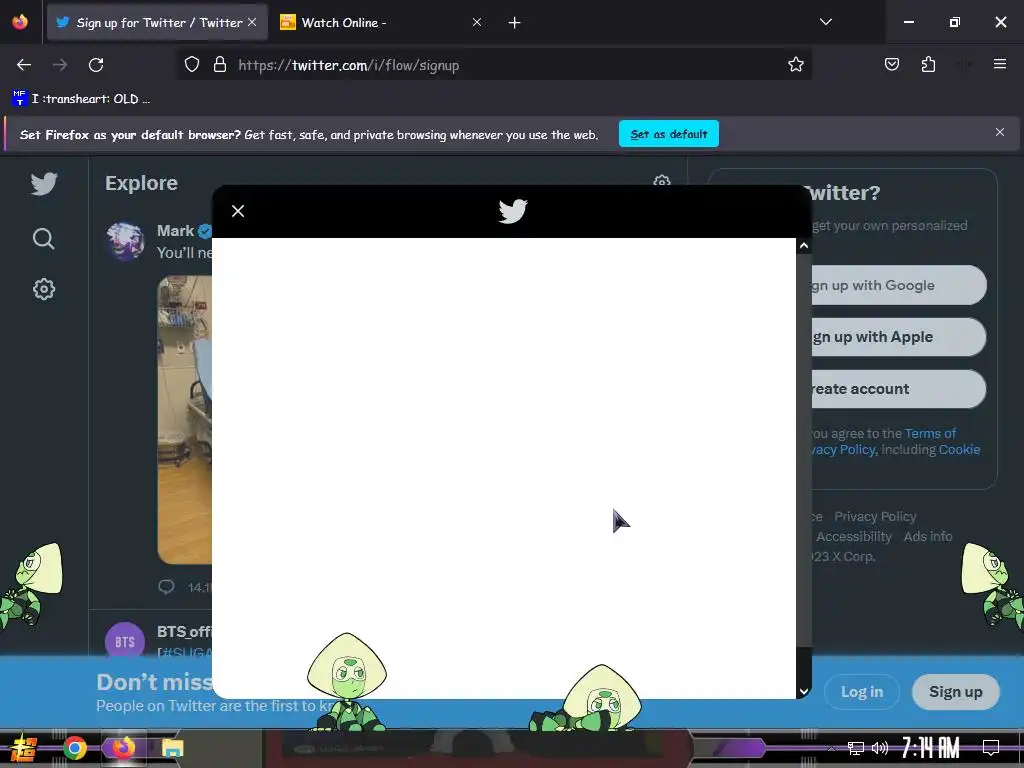Open network status tray icon
Image resolution: width=1024 pixels, height=768 pixels.
point(856,748)
